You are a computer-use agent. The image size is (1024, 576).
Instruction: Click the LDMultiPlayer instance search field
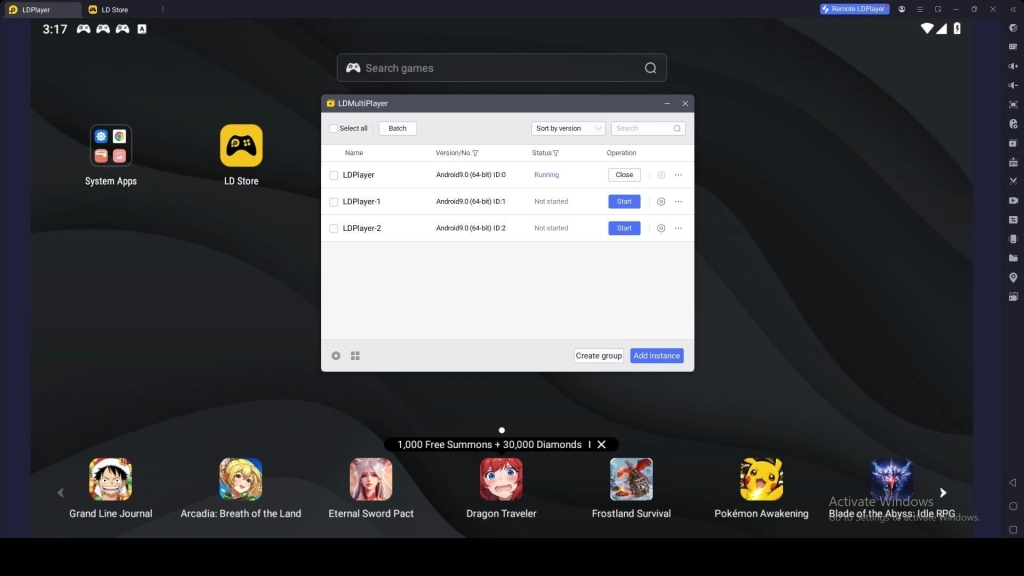(x=643, y=129)
